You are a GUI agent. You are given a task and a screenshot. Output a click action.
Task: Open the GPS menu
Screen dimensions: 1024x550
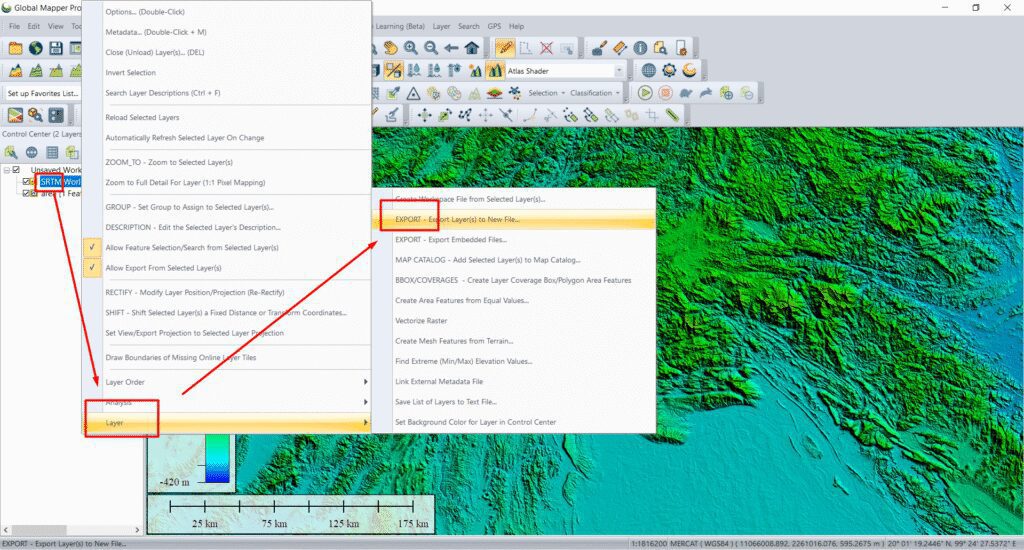[x=494, y=26]
